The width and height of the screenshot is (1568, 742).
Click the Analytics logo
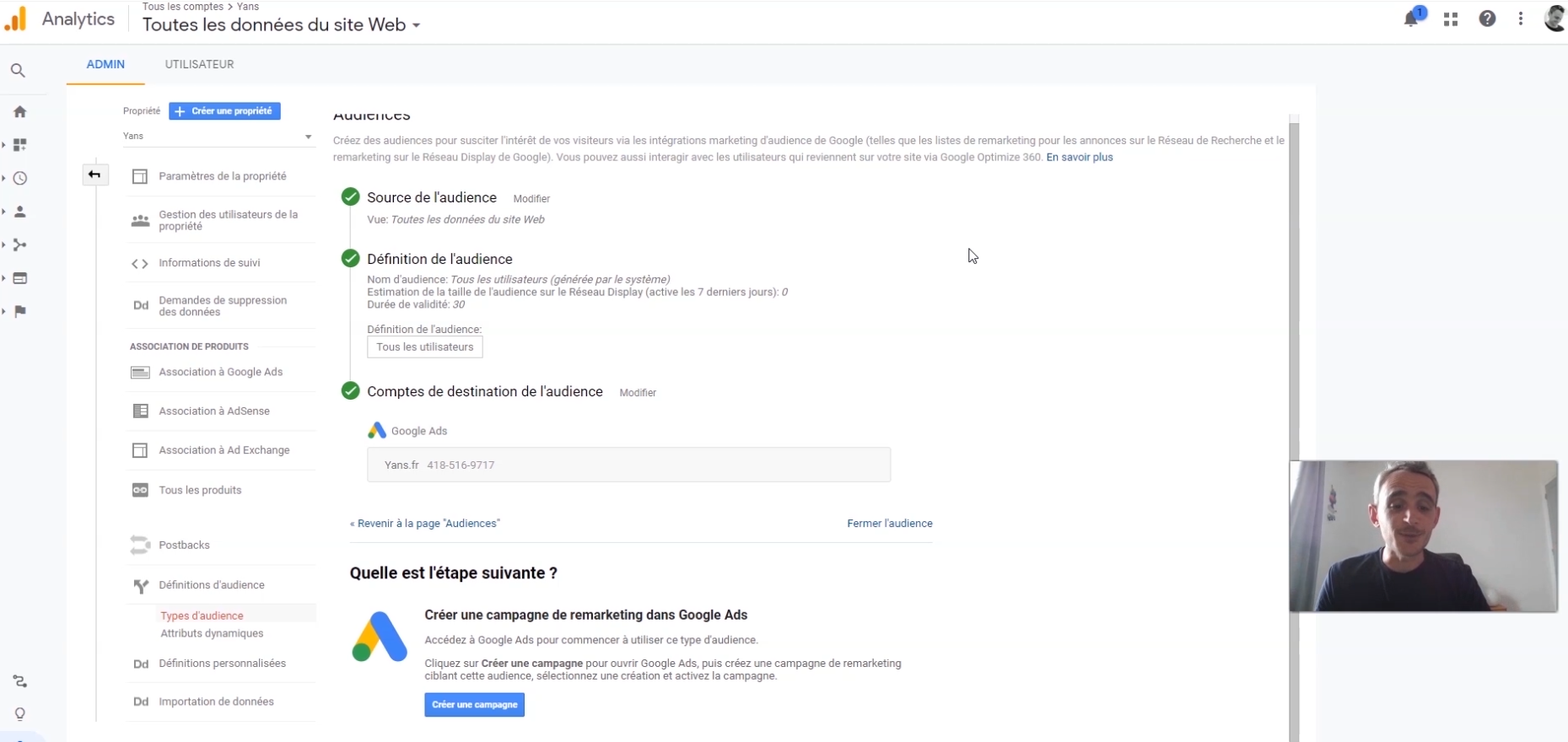(x=16, y=19)
